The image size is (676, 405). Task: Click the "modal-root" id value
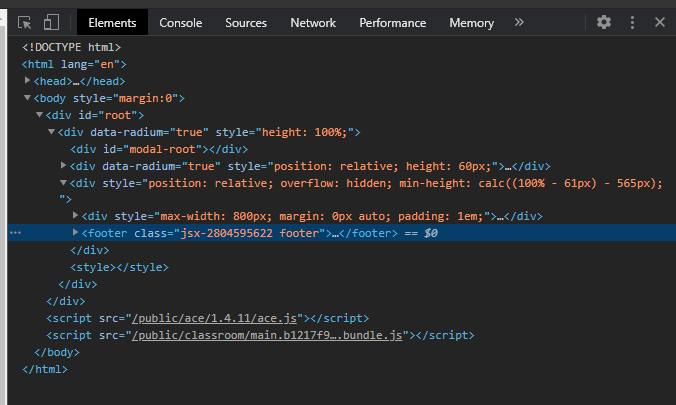(162, 149)
